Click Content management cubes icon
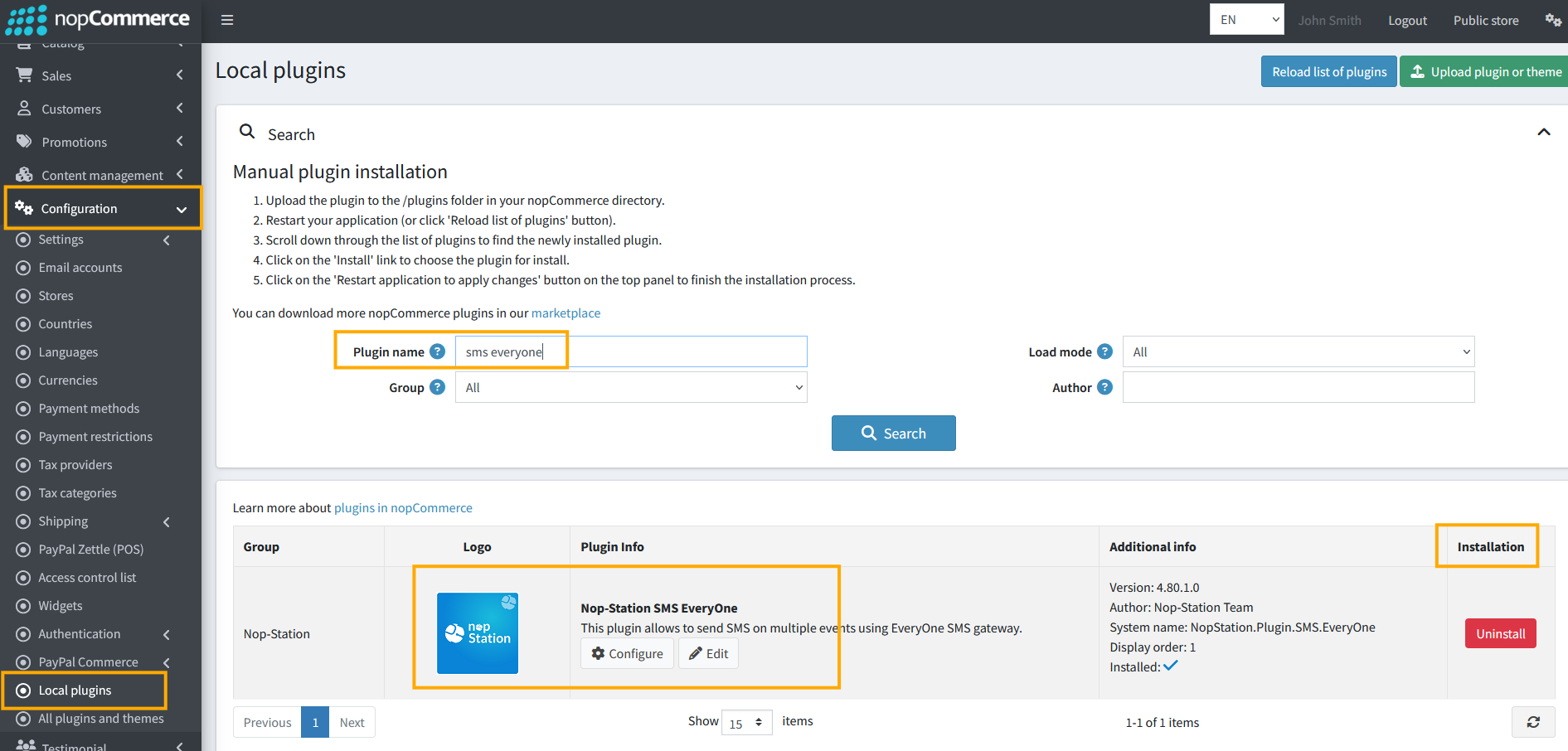 [x=24, y=174]
